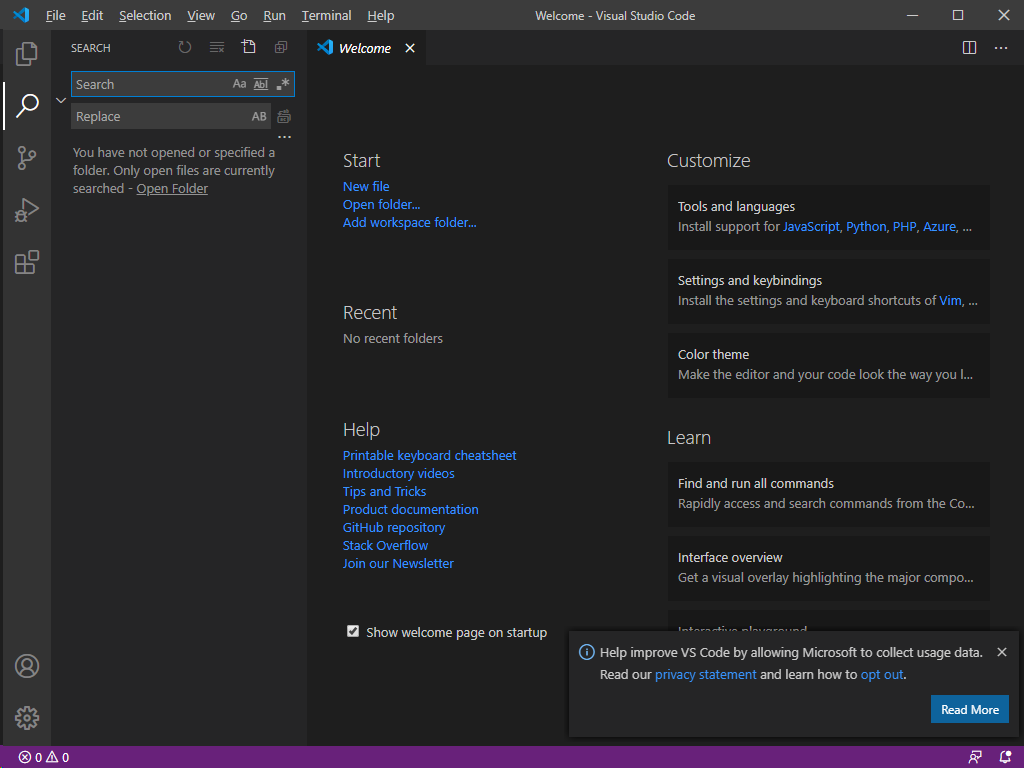
Task: Click into the Replace input field
Action: [x=160, y=116]
